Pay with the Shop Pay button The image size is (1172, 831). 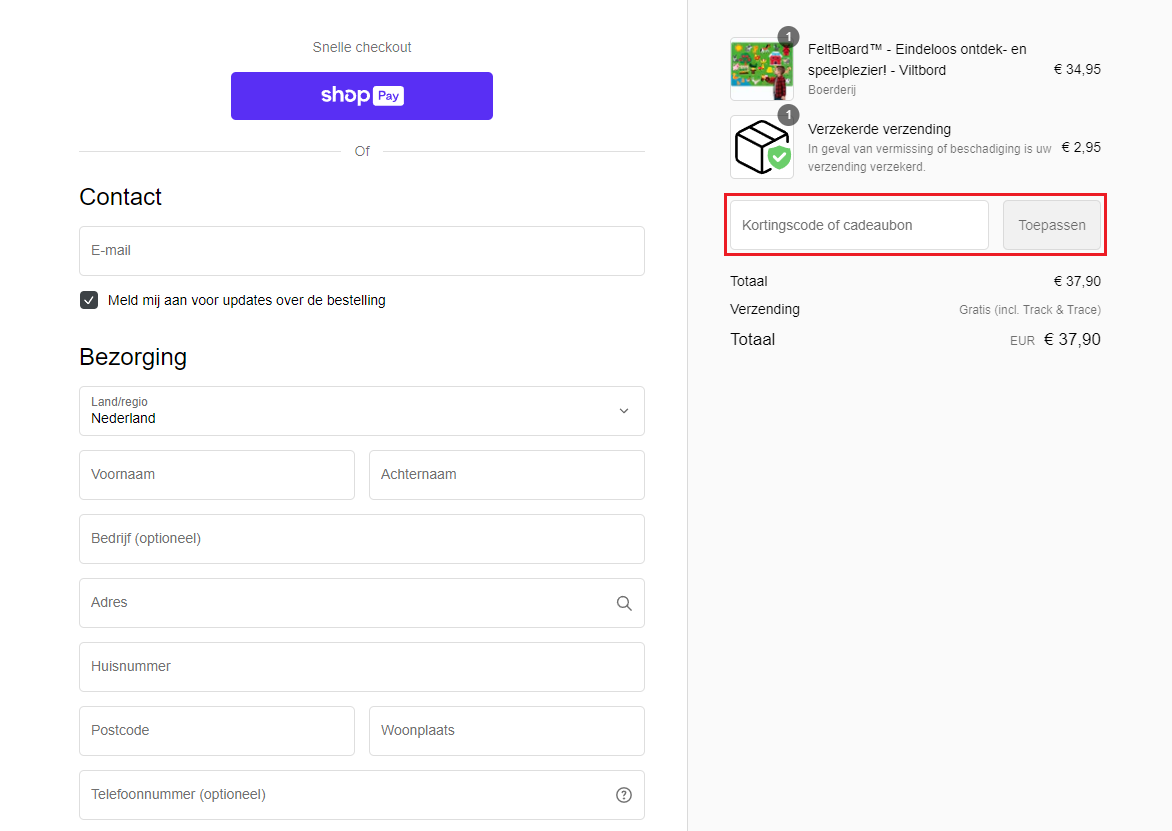[361, 96]
